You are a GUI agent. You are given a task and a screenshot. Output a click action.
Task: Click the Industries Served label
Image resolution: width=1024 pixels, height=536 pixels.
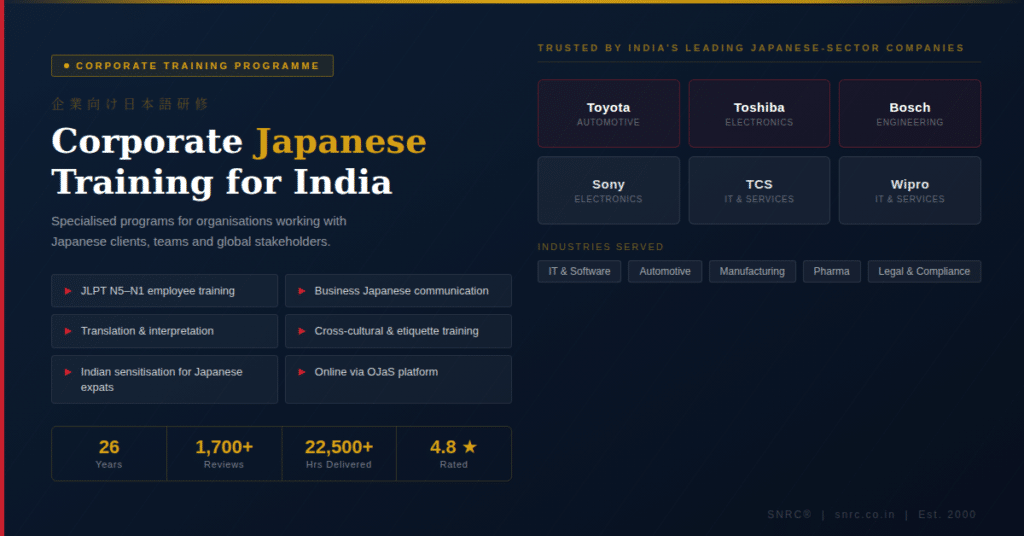(x=601, y=247)
